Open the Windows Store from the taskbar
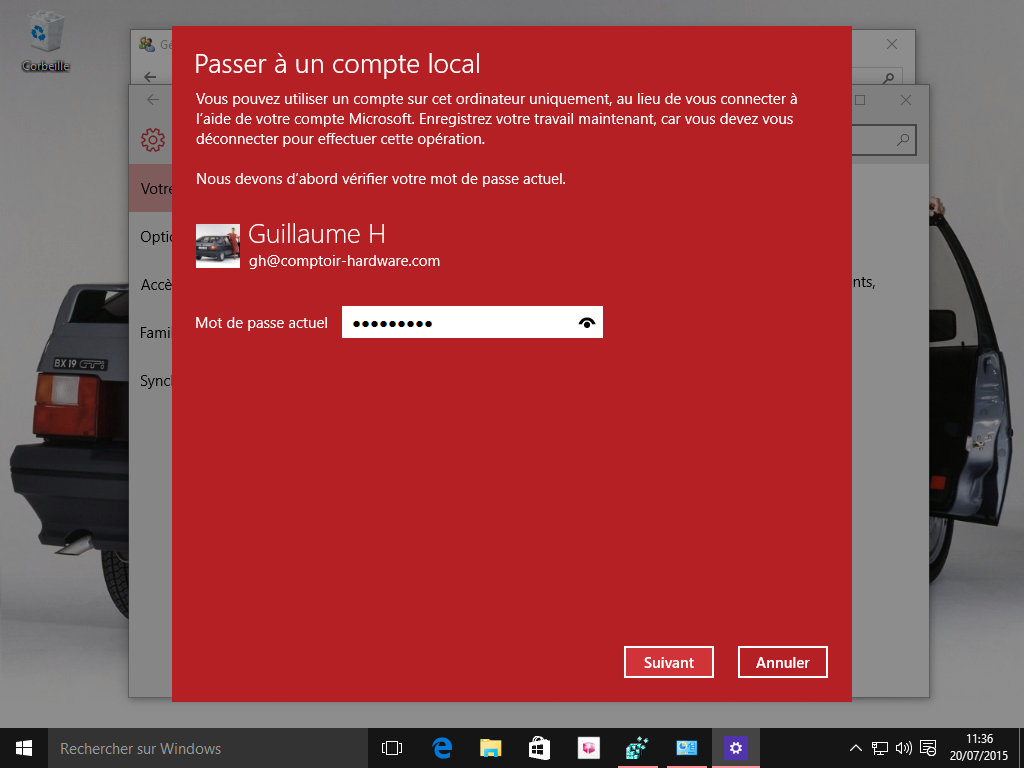The image size is (1024, 768). click(x=538, y=747)
